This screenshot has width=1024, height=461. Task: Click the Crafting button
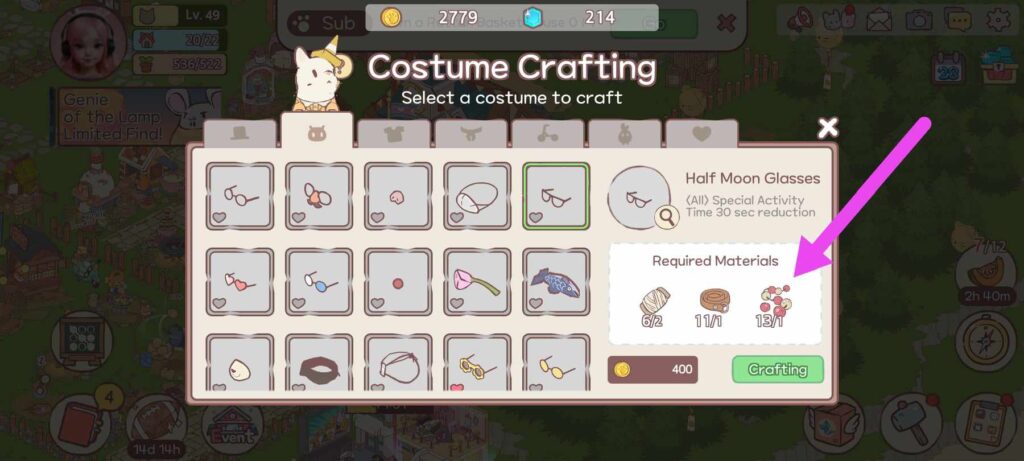(x=777, y=370)
